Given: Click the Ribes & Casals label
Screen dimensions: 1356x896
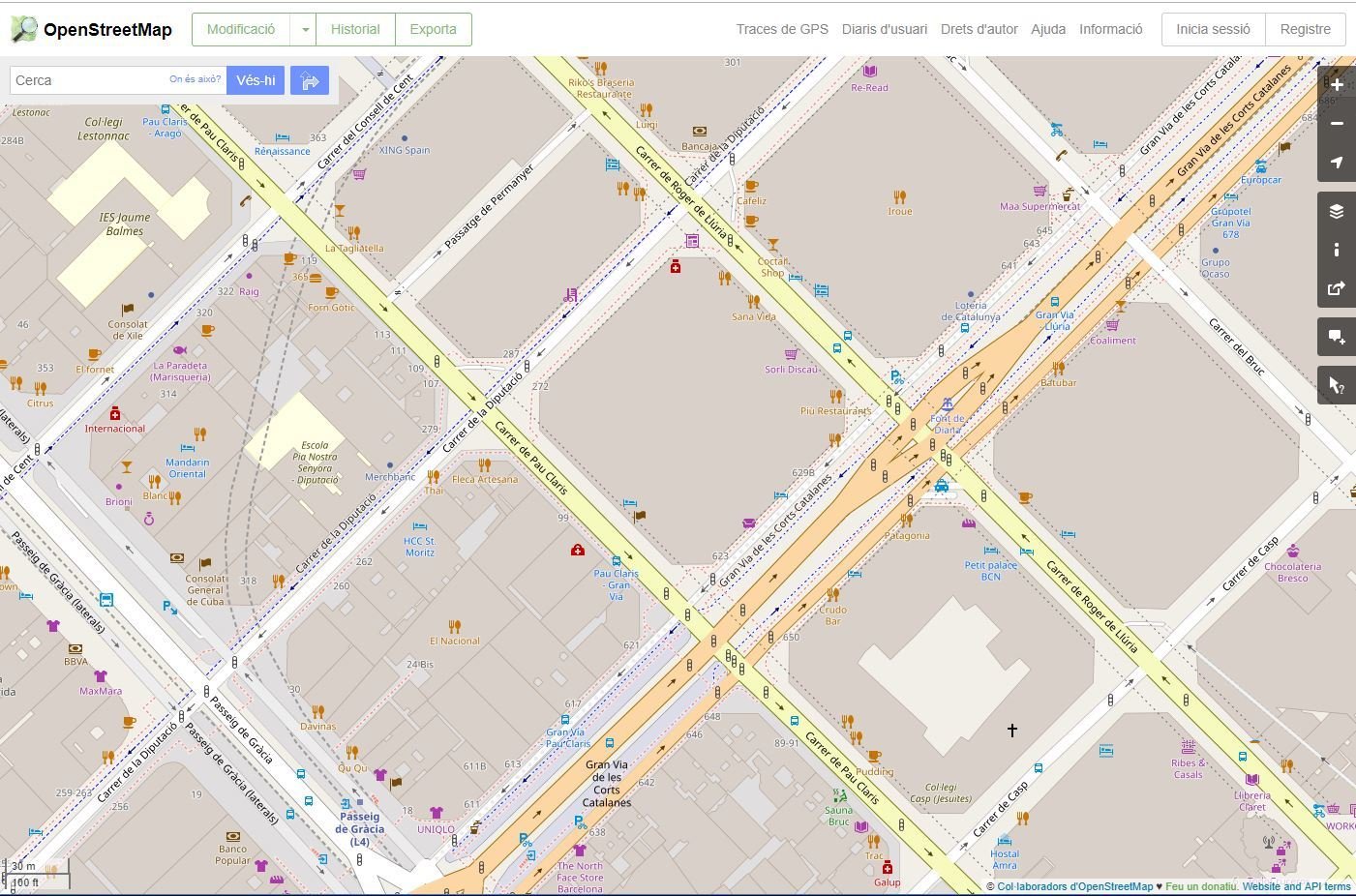Looking at the screenshot, I should [1189, 768].
